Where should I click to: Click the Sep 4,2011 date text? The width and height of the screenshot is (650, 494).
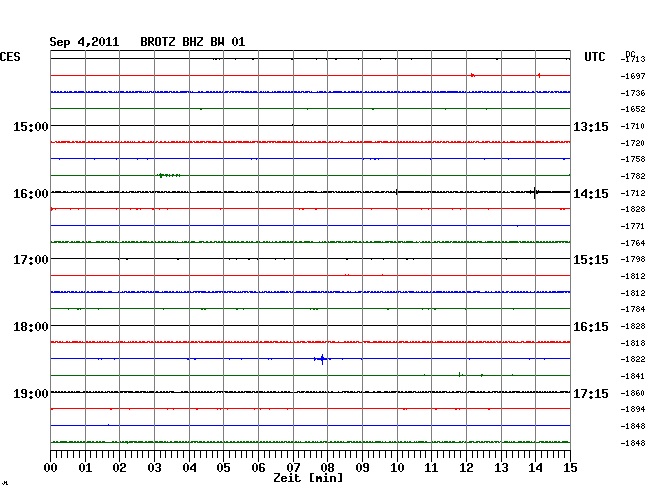pos(85,42)
